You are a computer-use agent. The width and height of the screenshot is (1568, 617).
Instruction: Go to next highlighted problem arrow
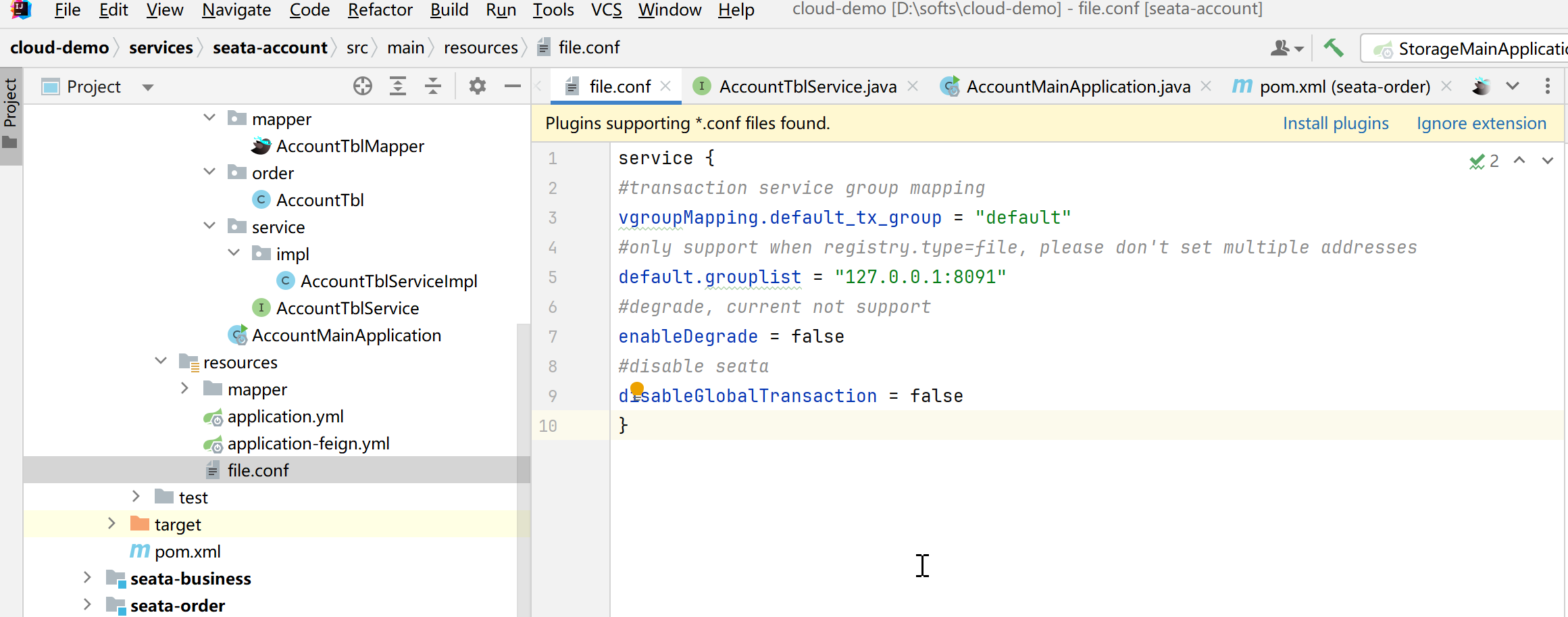[1548, 161]
